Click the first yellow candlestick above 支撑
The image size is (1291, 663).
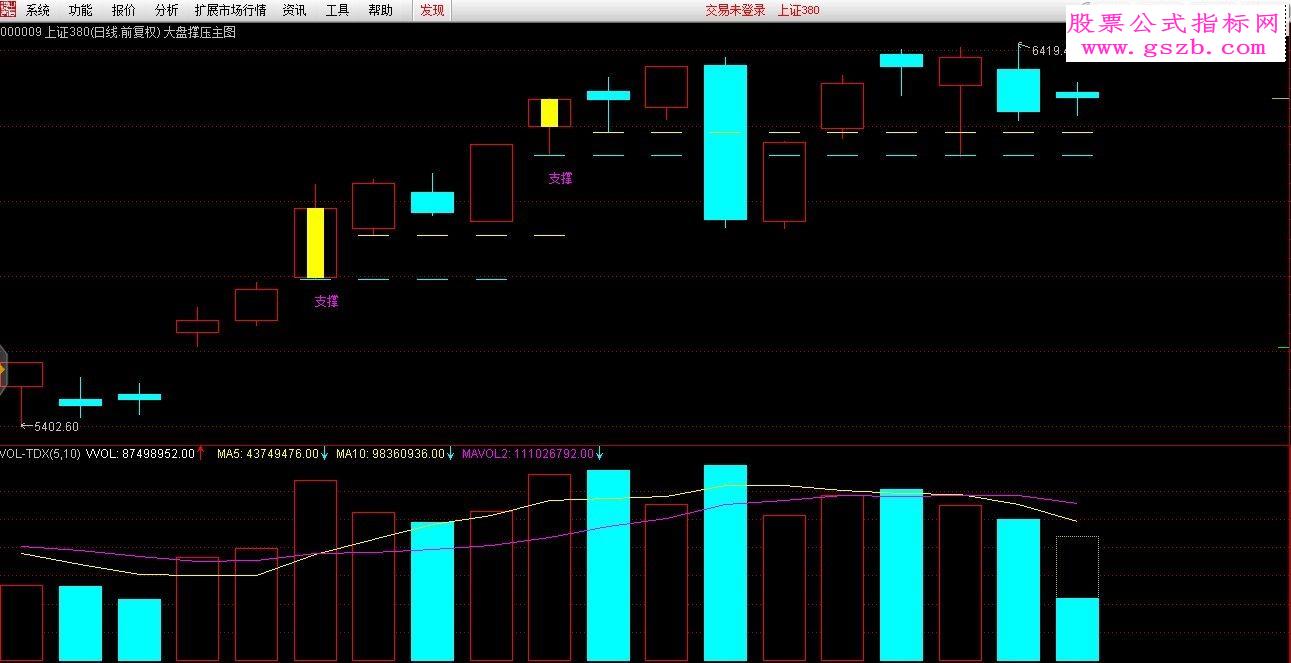(x=315, y=243)
